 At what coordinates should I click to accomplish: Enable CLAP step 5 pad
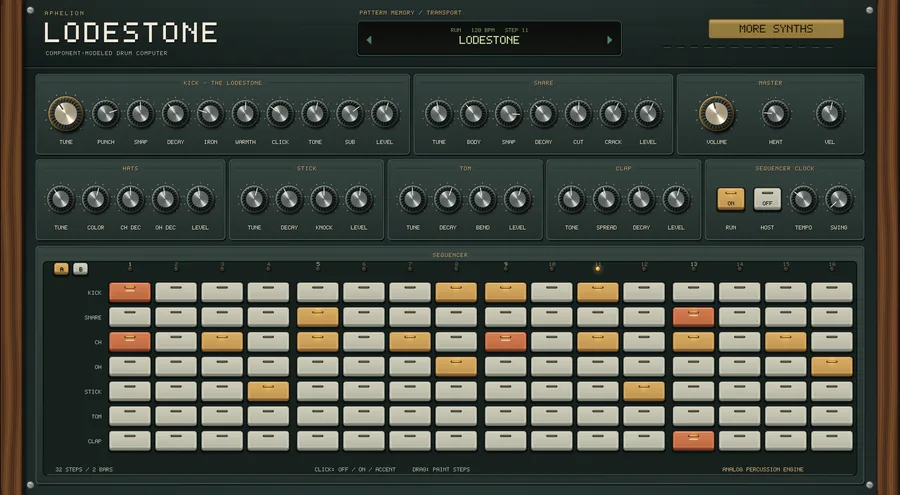click(317, 441)
